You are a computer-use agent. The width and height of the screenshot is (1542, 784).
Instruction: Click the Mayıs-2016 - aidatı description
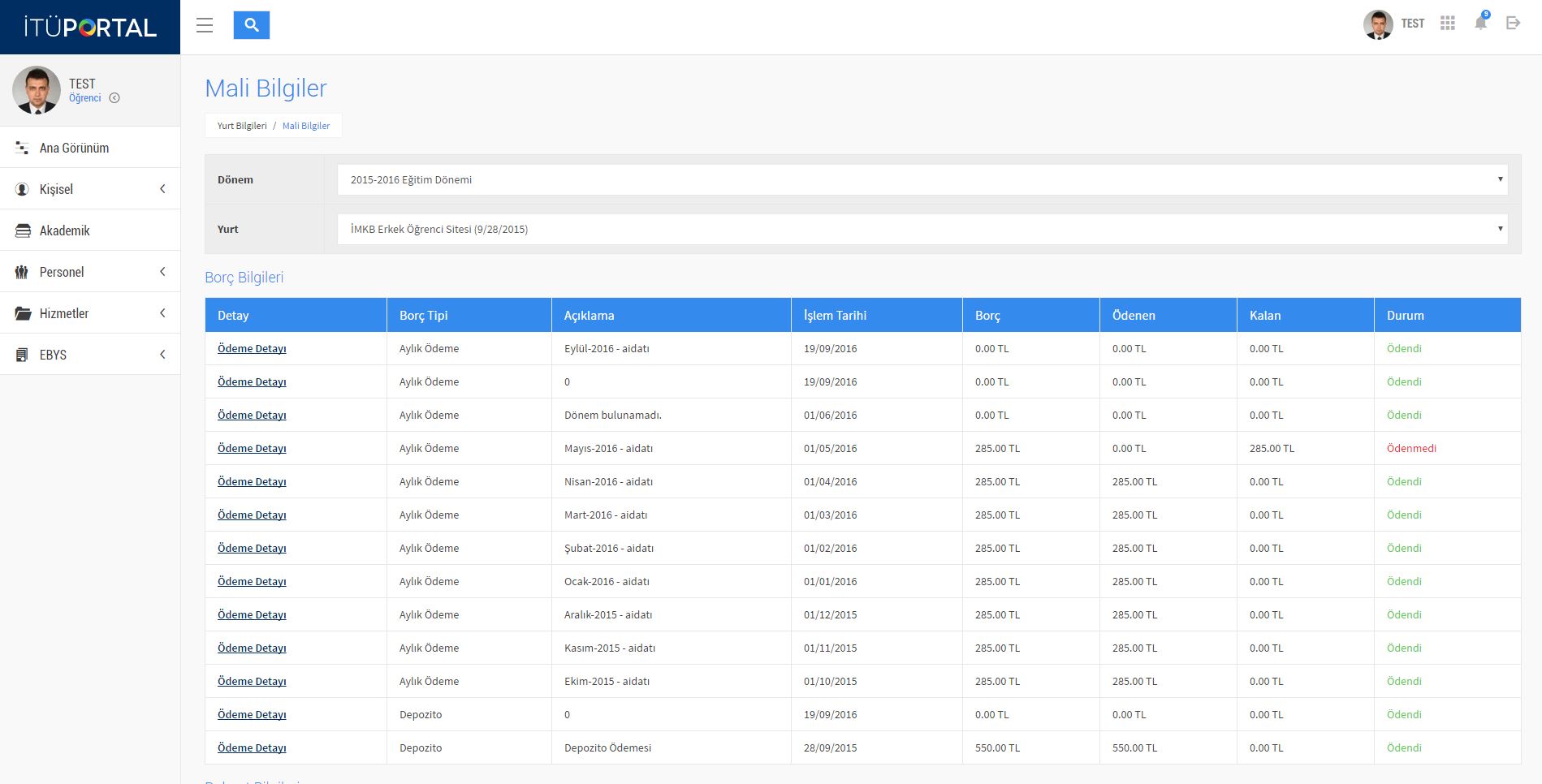[x=609, y=449]
